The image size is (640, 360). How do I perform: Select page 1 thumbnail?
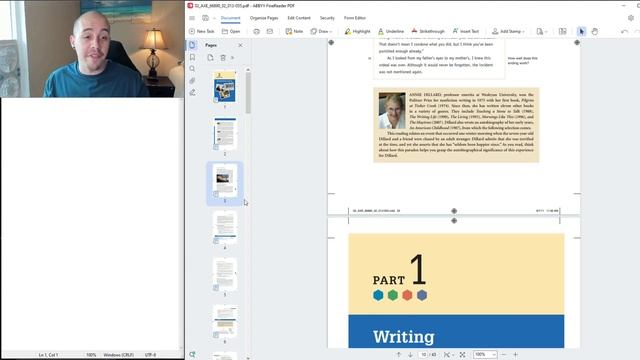[x=225, y=87]
